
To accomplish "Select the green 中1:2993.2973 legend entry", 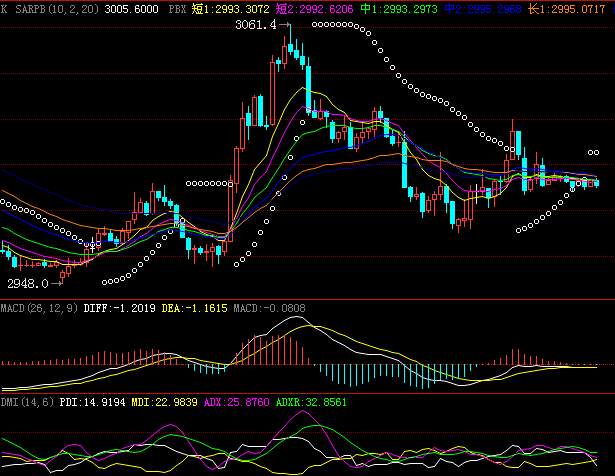I will [399, 9].
